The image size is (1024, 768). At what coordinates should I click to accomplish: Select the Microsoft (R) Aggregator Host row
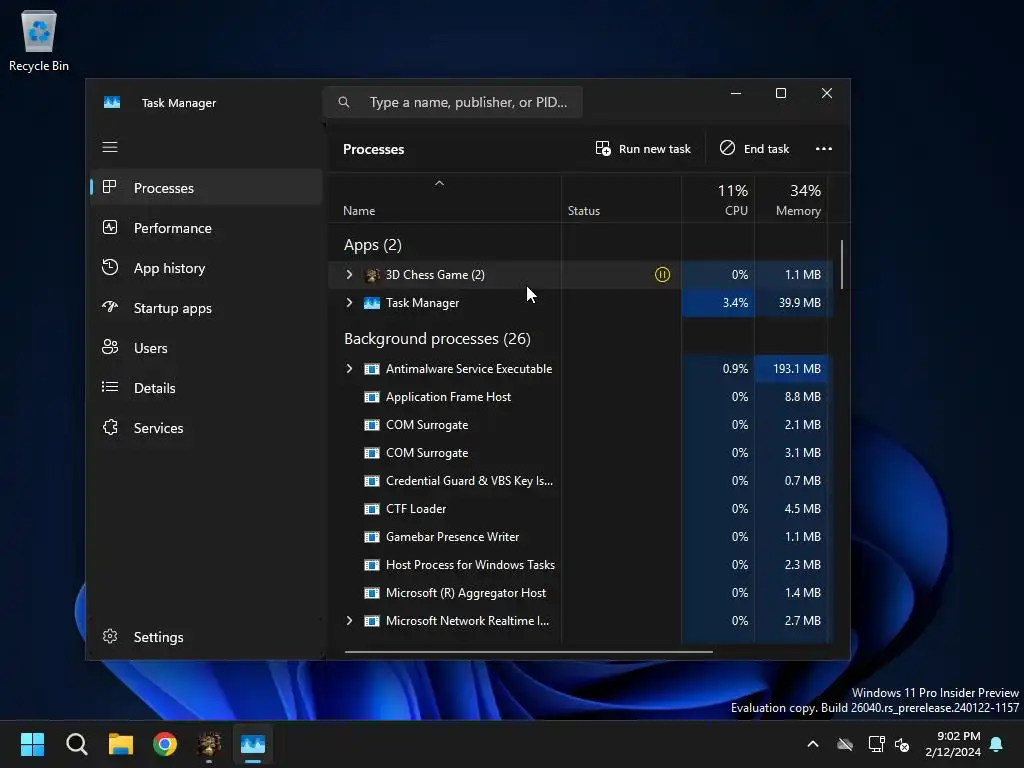pyautogui.click(x=581, y=593)
